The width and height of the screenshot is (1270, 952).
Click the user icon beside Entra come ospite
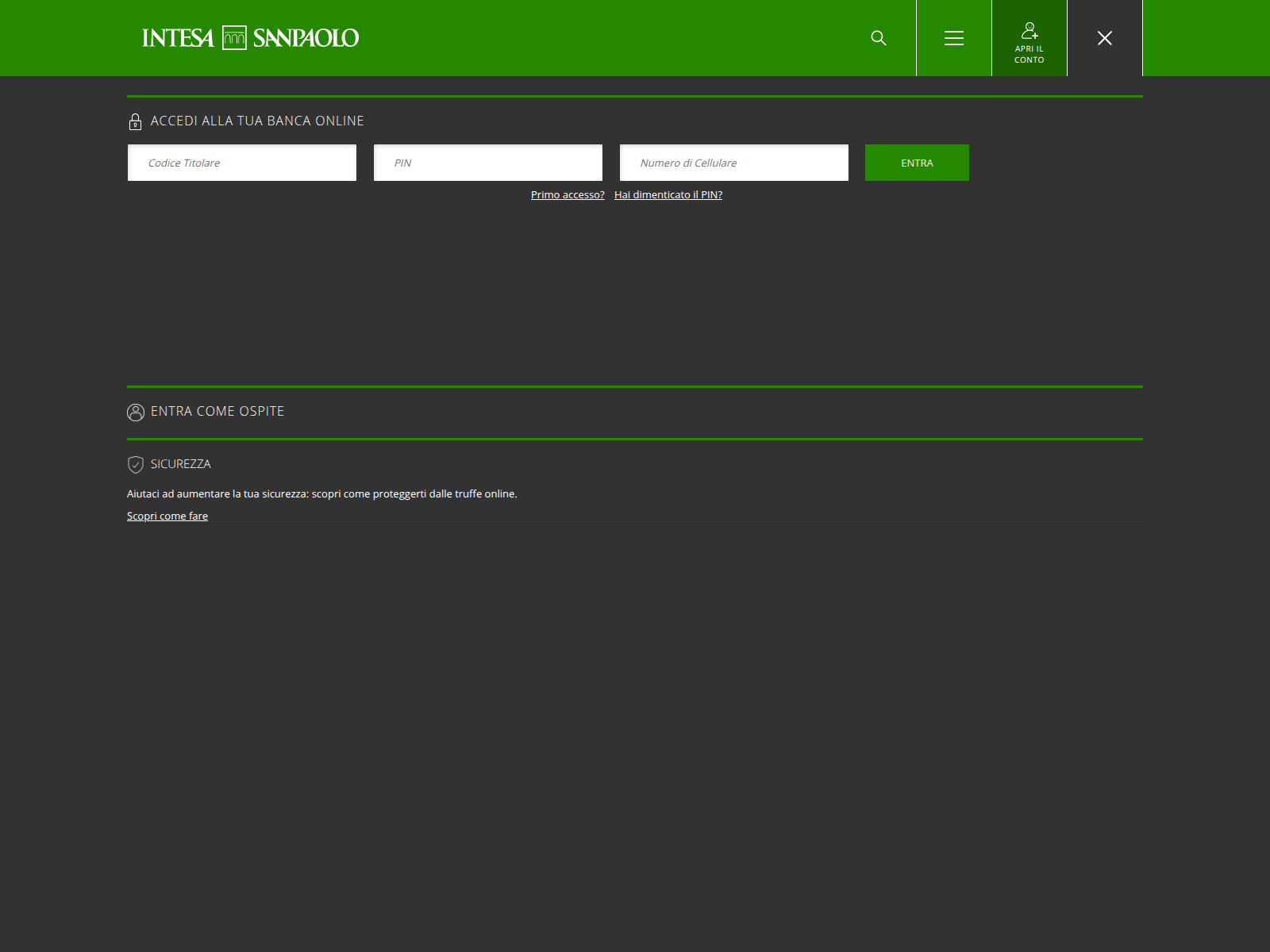(x=136, y=413)
